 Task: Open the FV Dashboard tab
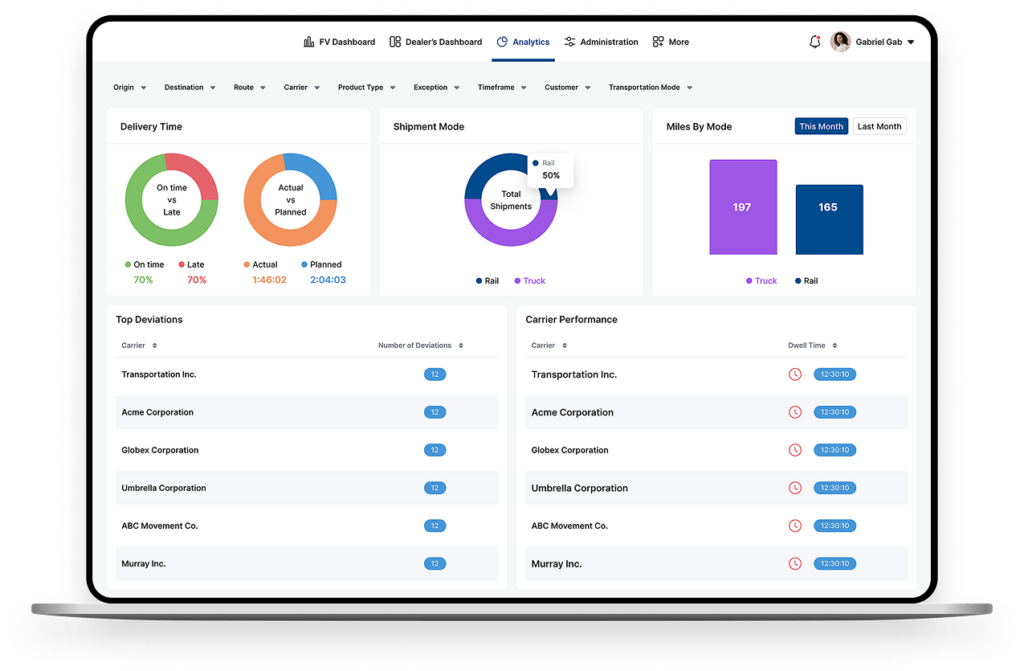[x=340, y=42]
